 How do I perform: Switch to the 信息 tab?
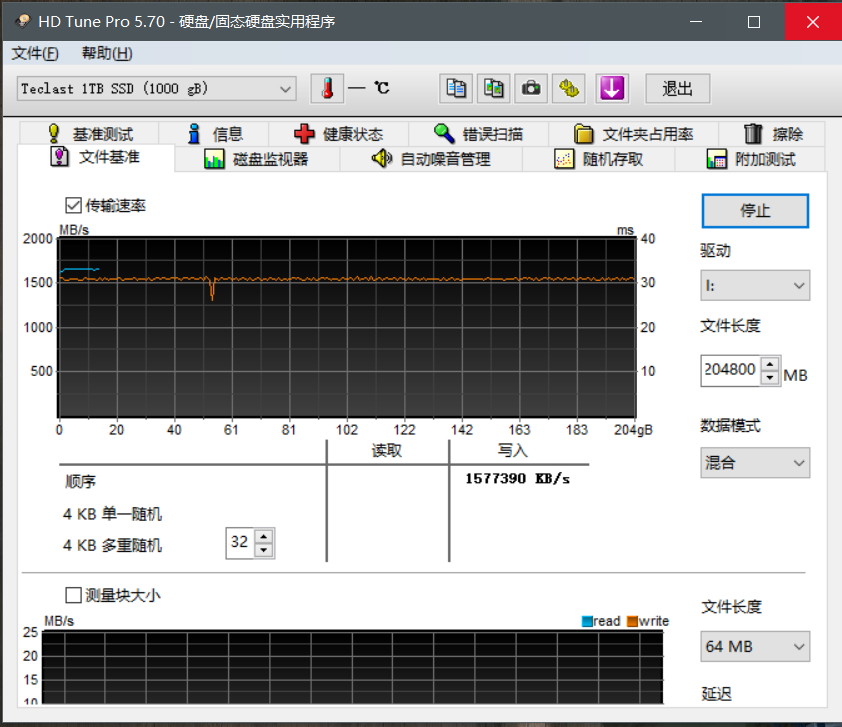[x=214, y=134]
